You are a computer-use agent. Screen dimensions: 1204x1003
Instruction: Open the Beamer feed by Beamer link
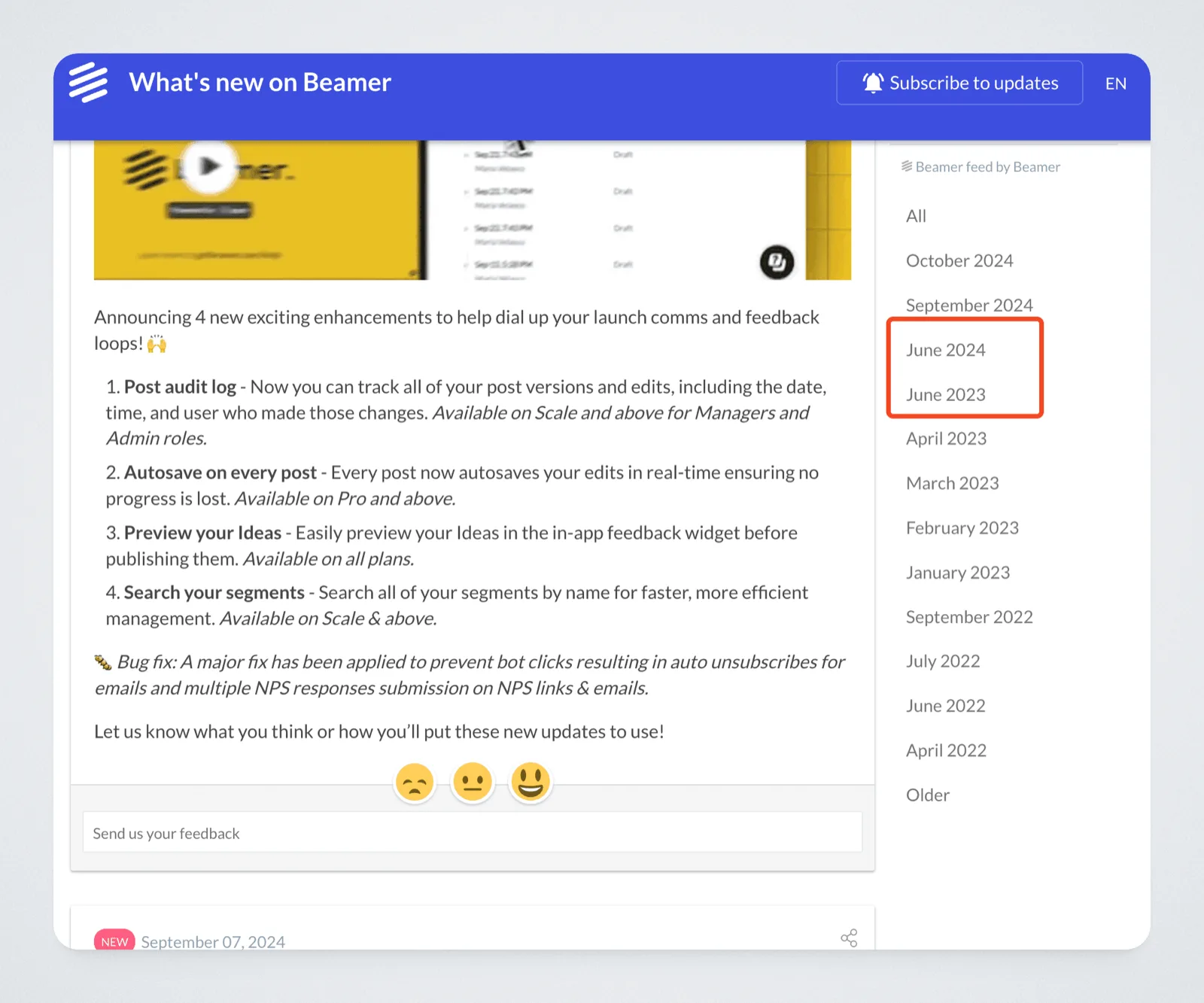(981, 167)
